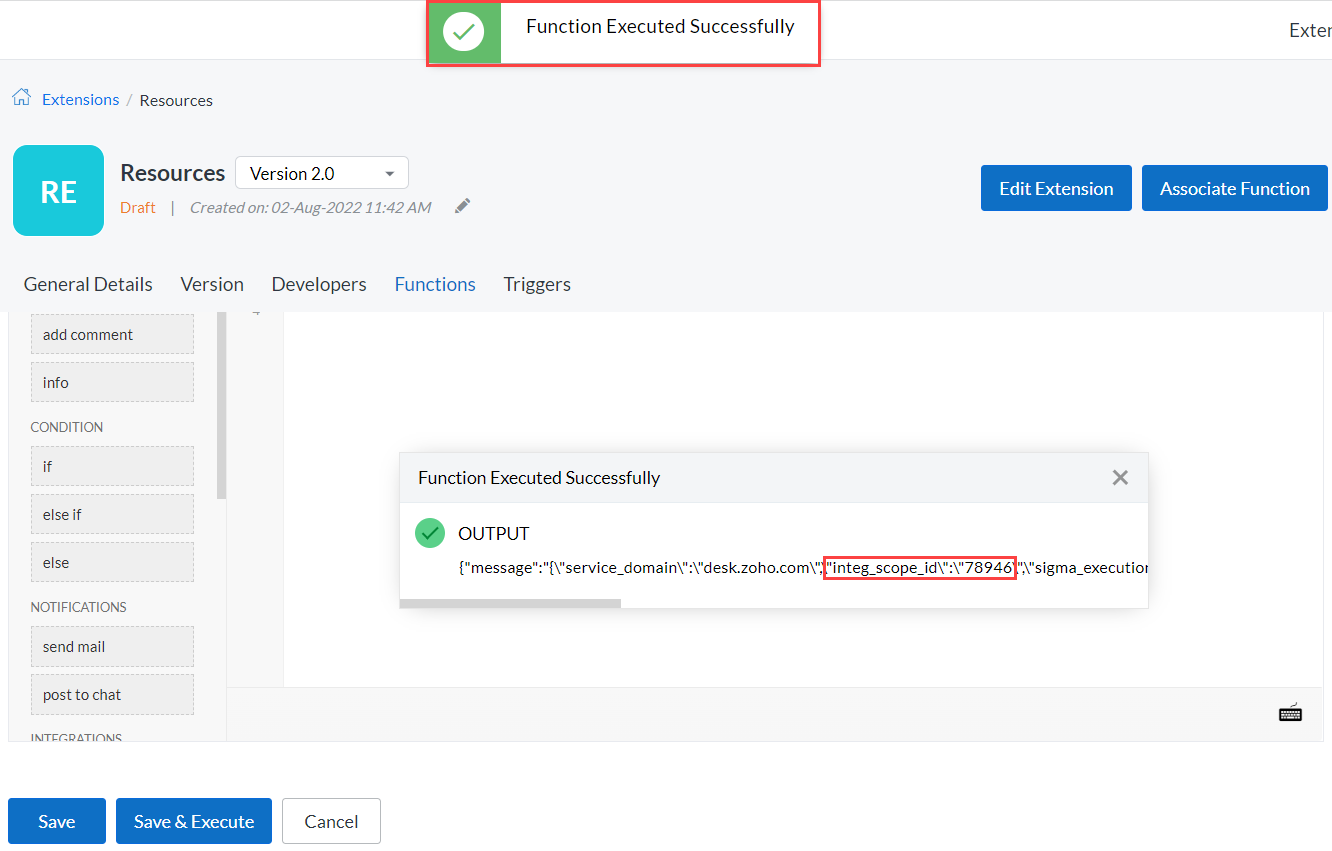Follow the Extensions breadcrumb link
This screenshot has height=851, width=1332.
(x=80, y=99)
